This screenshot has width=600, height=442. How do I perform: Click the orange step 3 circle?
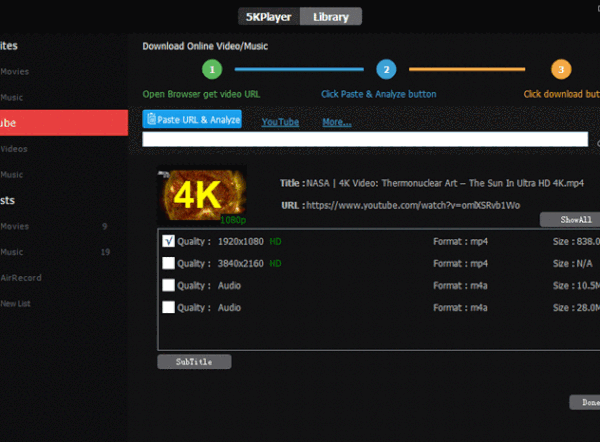pyautogui.click(x=561, y=70)
